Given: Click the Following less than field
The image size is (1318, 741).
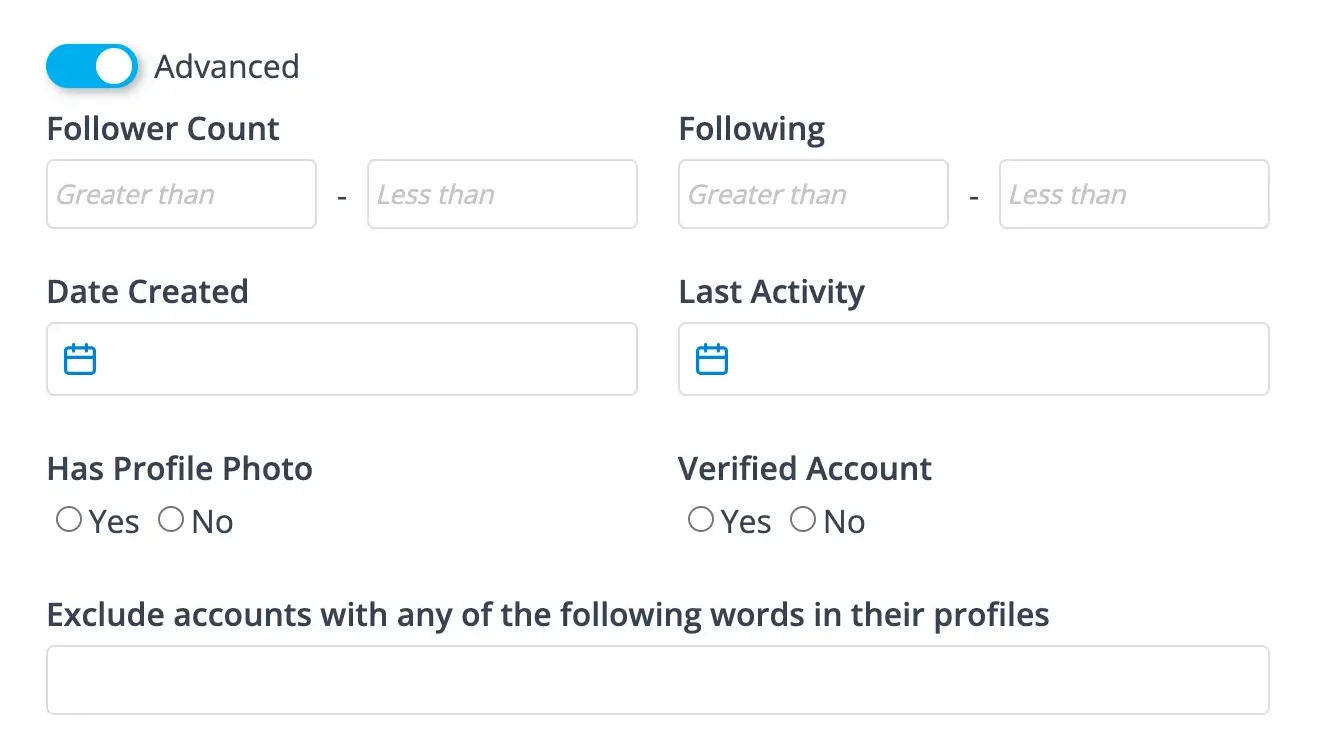Looking at the screenshot, I should coord(1134,194).
